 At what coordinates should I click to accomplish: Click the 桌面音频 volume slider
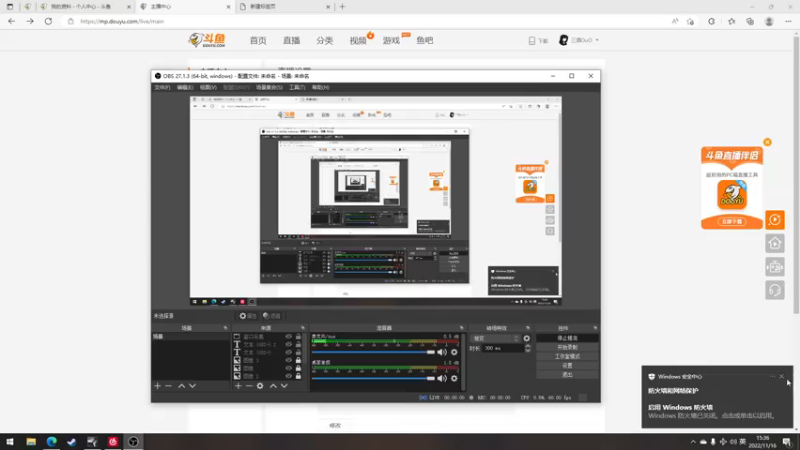[x=373, y=379]
